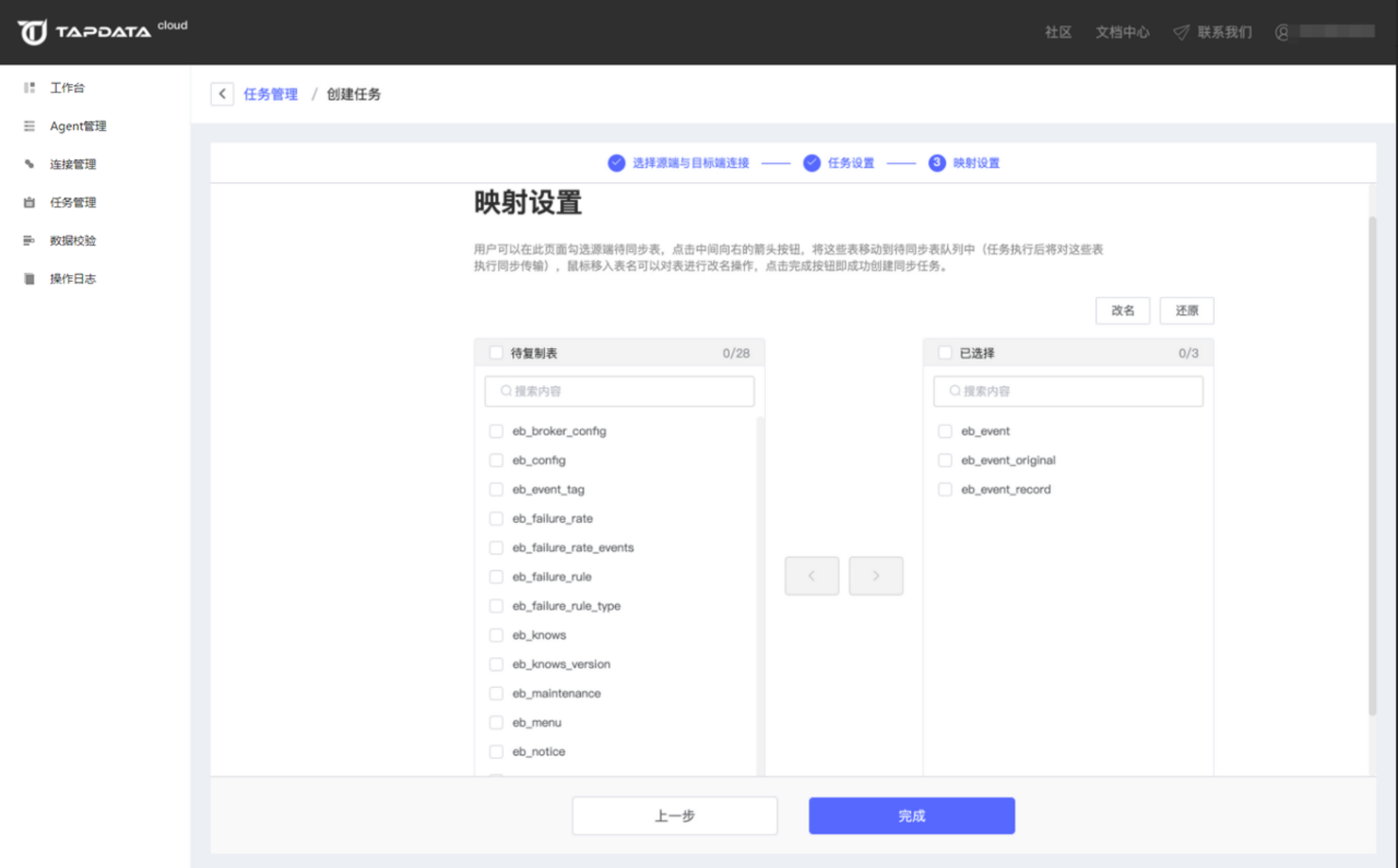Click the back chevron beside 任务管理 breadcrumb
Viewport: 1398px width, 868px height.
tap(222, 94)
